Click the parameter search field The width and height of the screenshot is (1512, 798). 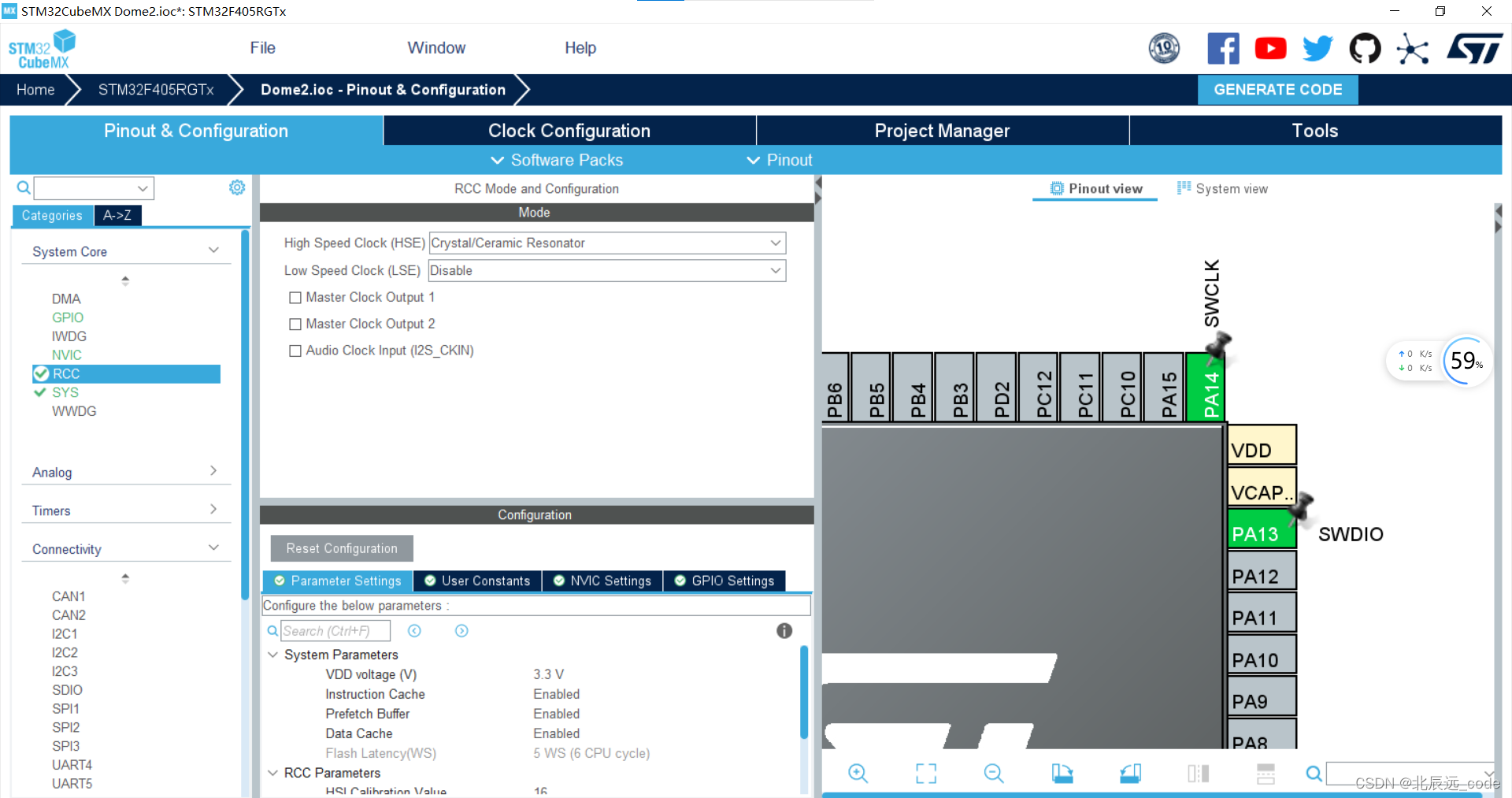(x=335, y=630)
